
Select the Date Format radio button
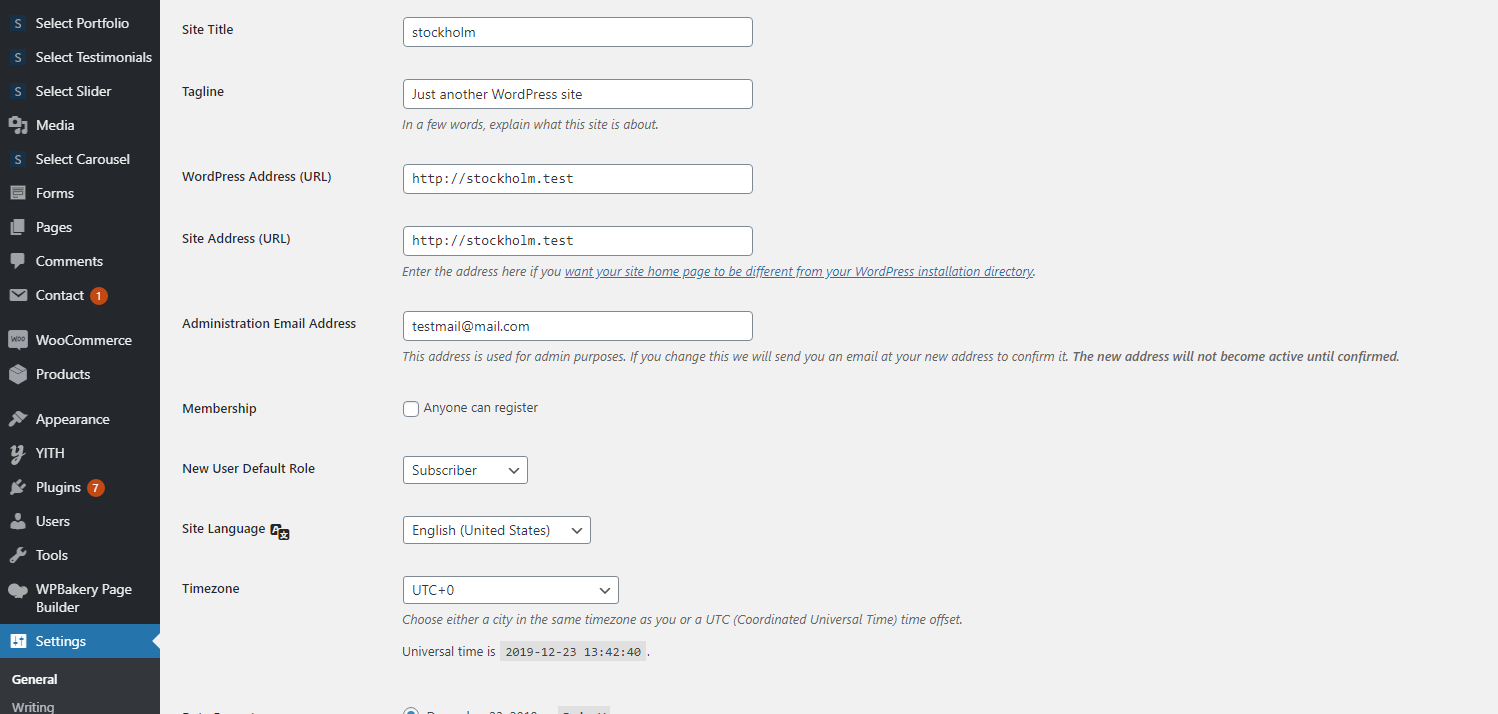(x=411, y=712)
